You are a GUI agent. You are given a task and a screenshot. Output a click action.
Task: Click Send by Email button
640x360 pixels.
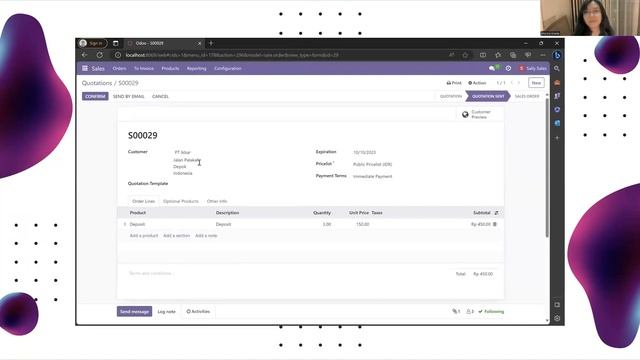tap(129, 96)
